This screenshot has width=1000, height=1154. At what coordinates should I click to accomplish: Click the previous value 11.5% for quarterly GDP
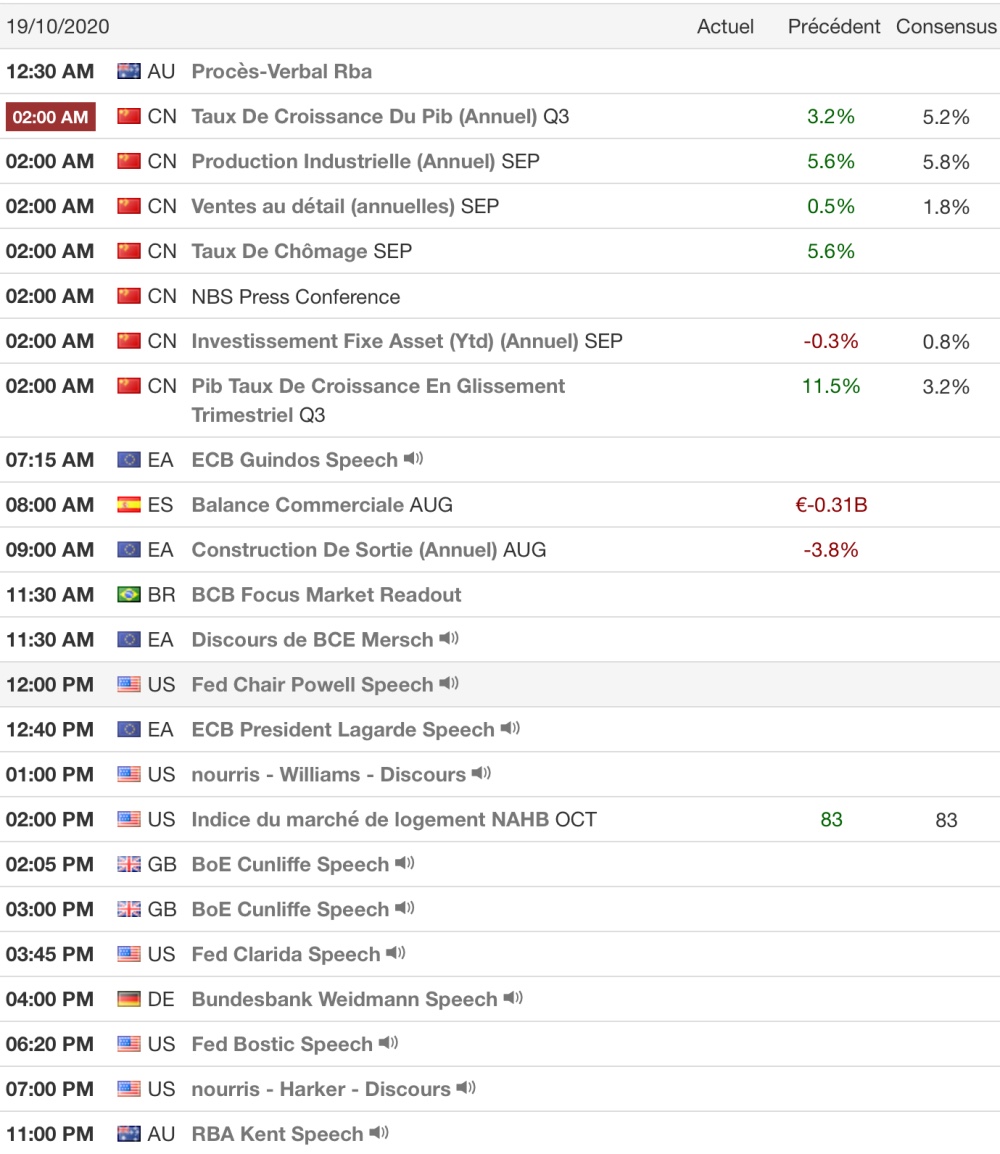click(831, 386)
